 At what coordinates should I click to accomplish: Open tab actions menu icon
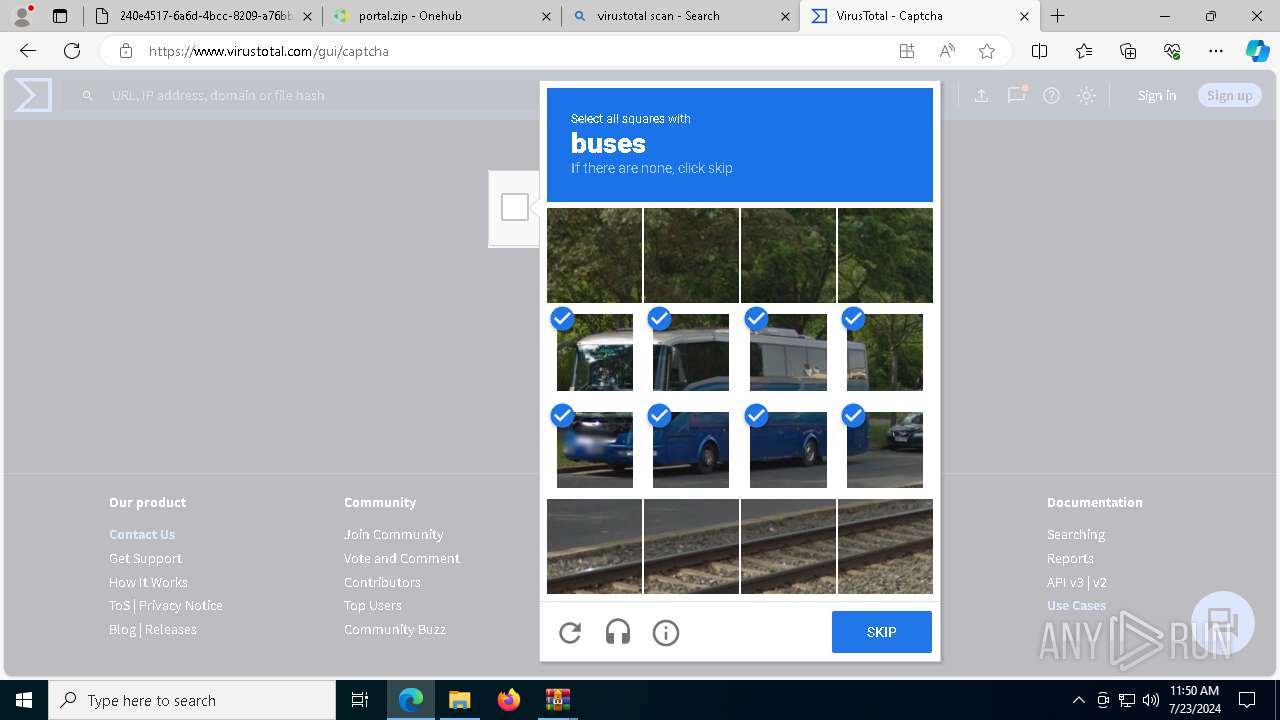[60, 16]
